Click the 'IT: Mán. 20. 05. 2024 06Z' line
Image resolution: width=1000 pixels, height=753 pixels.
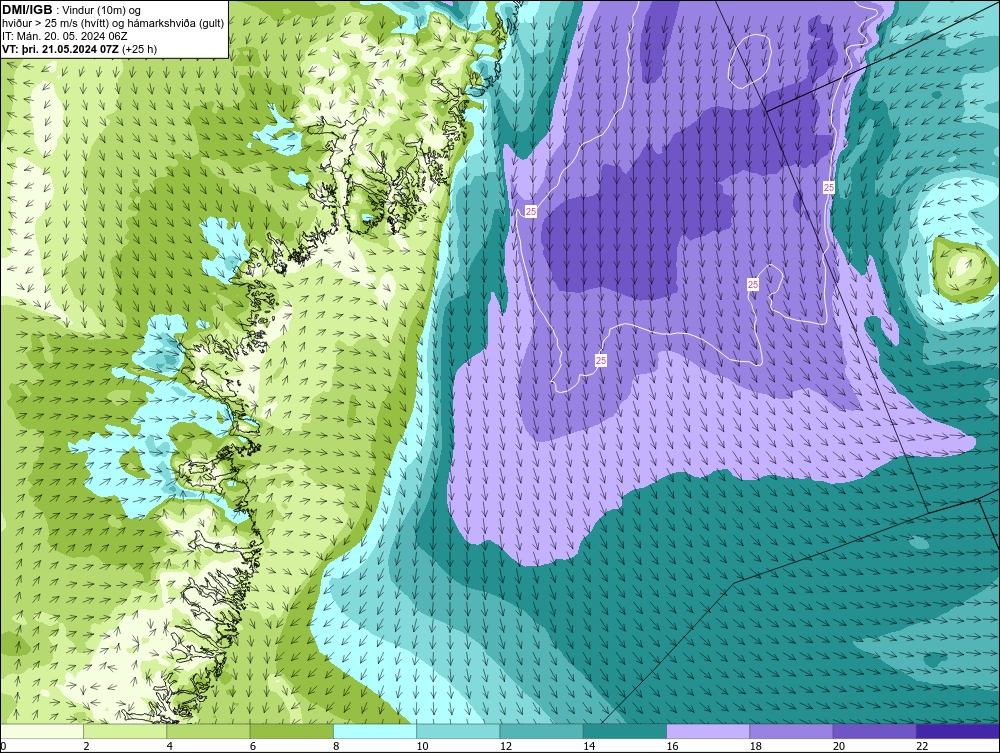click(64, 36)
